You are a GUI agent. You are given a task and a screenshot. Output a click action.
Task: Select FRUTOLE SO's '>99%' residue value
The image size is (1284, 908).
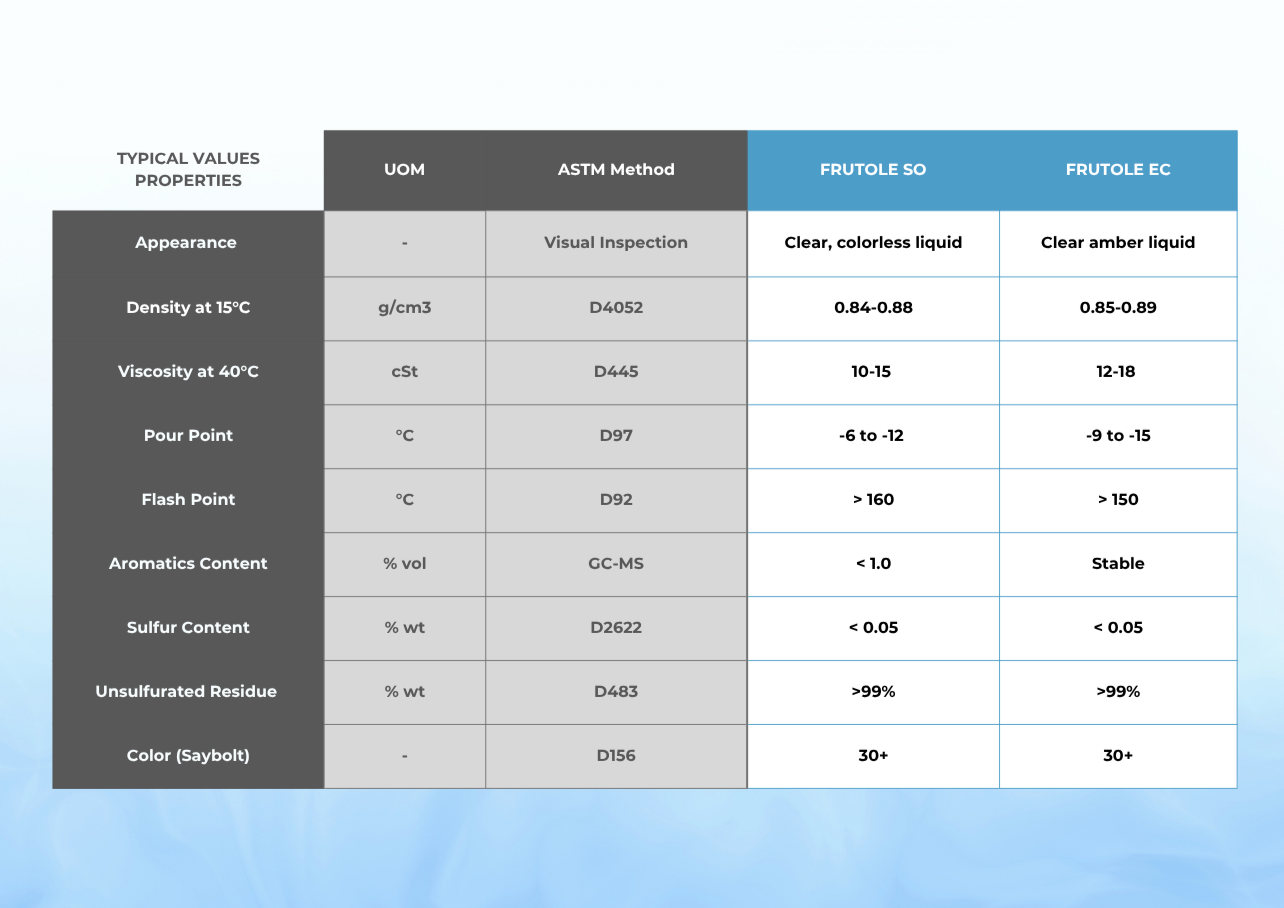tap(873, 692)
